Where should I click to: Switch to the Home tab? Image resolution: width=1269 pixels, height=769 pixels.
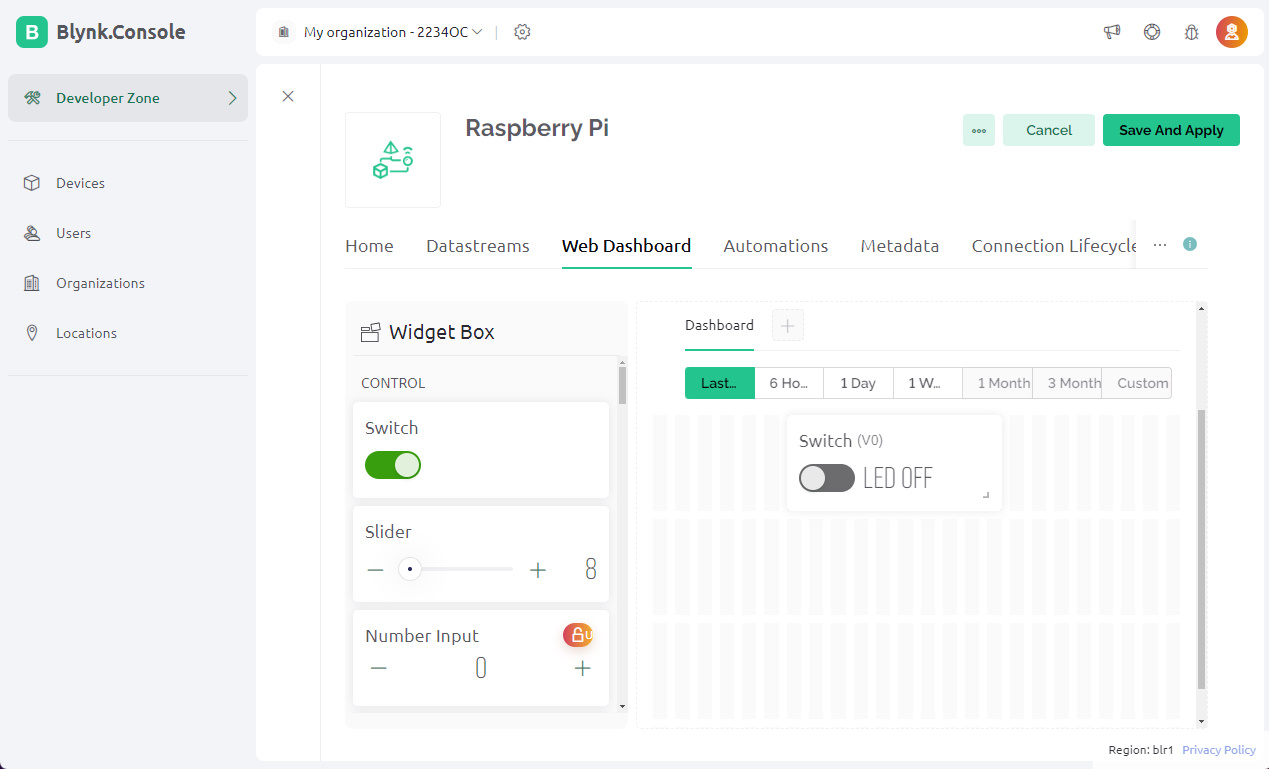pyautogui.click(x=369, y=246)
